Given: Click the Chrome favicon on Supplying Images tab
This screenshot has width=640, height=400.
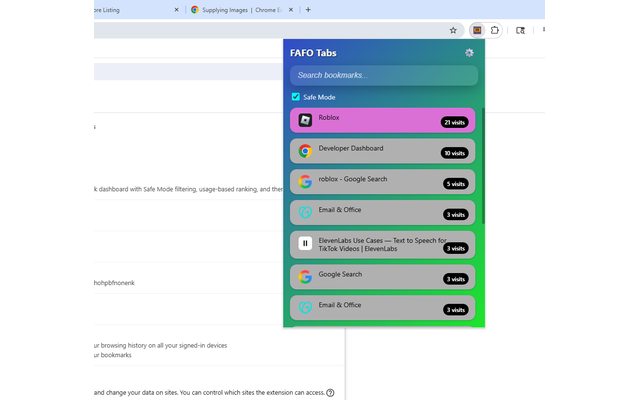Looking at the screenshot, I should [195, 10].
